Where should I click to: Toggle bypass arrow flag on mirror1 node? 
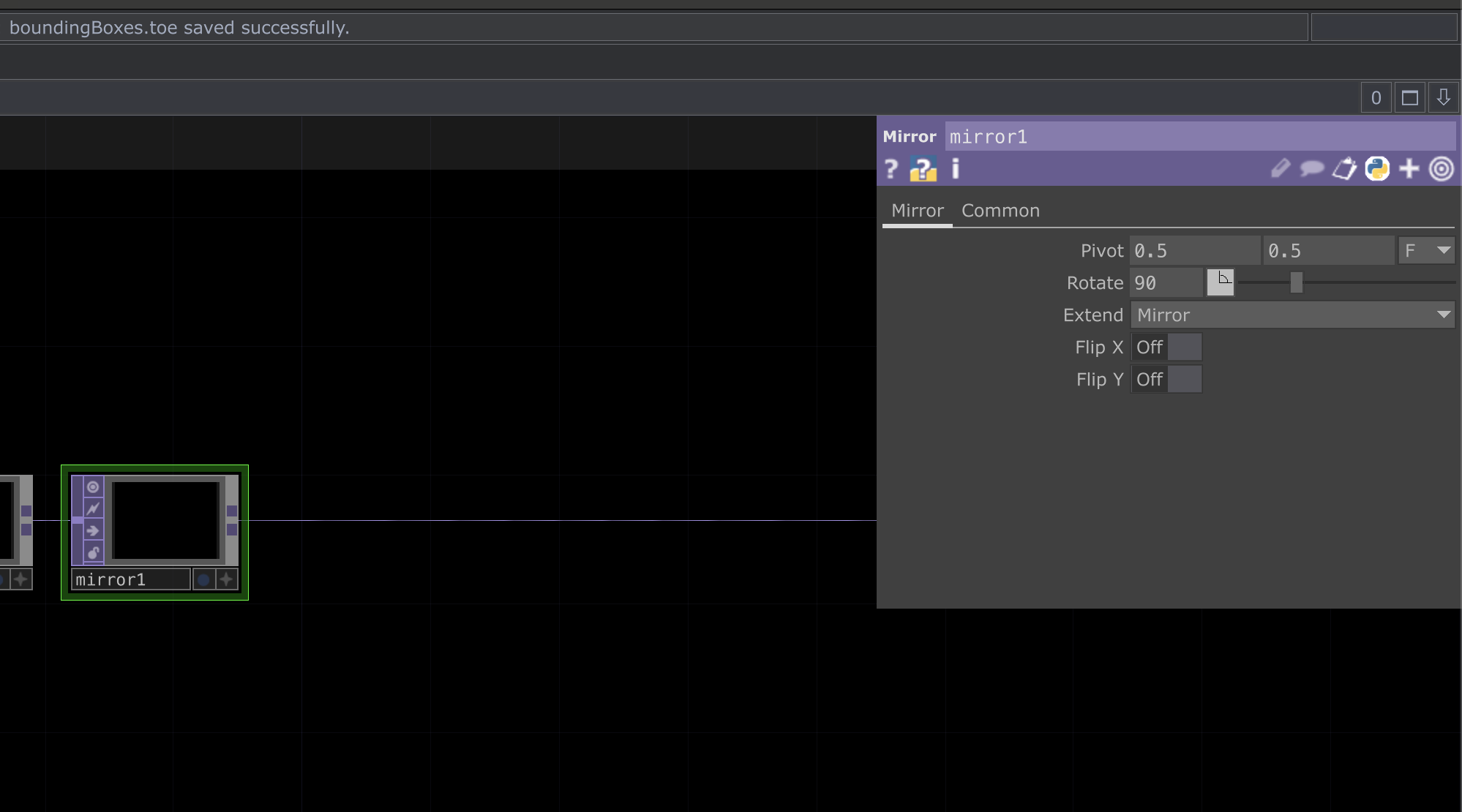(93, 530)
